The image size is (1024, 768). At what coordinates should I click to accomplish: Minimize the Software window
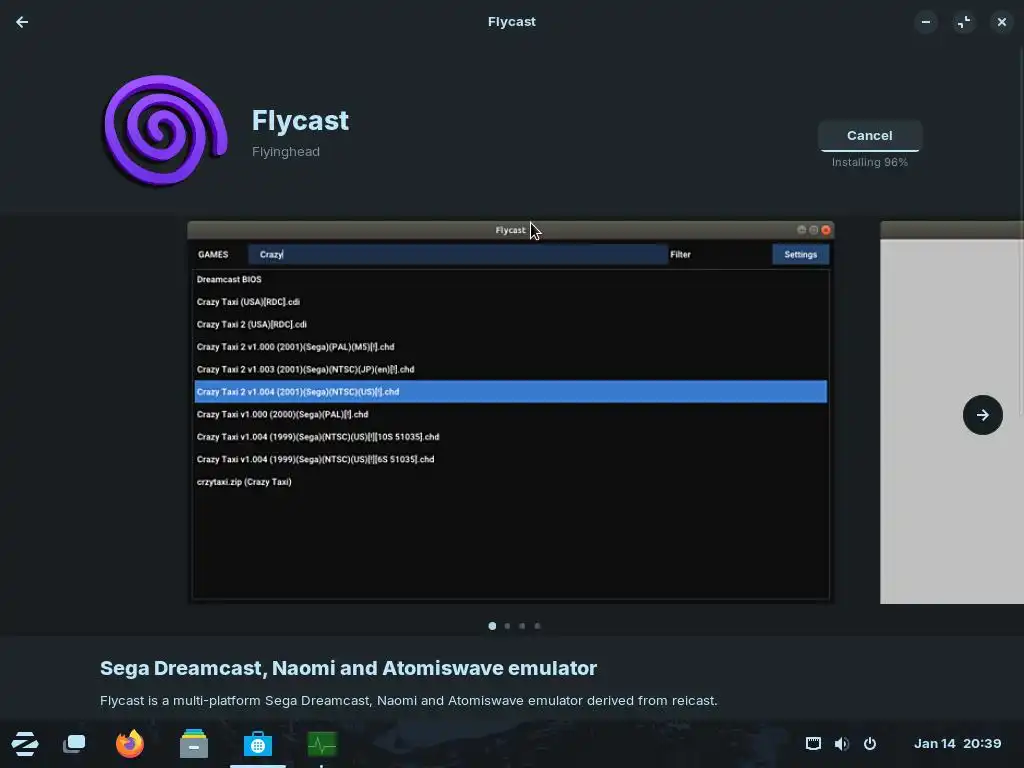[925, 22]
